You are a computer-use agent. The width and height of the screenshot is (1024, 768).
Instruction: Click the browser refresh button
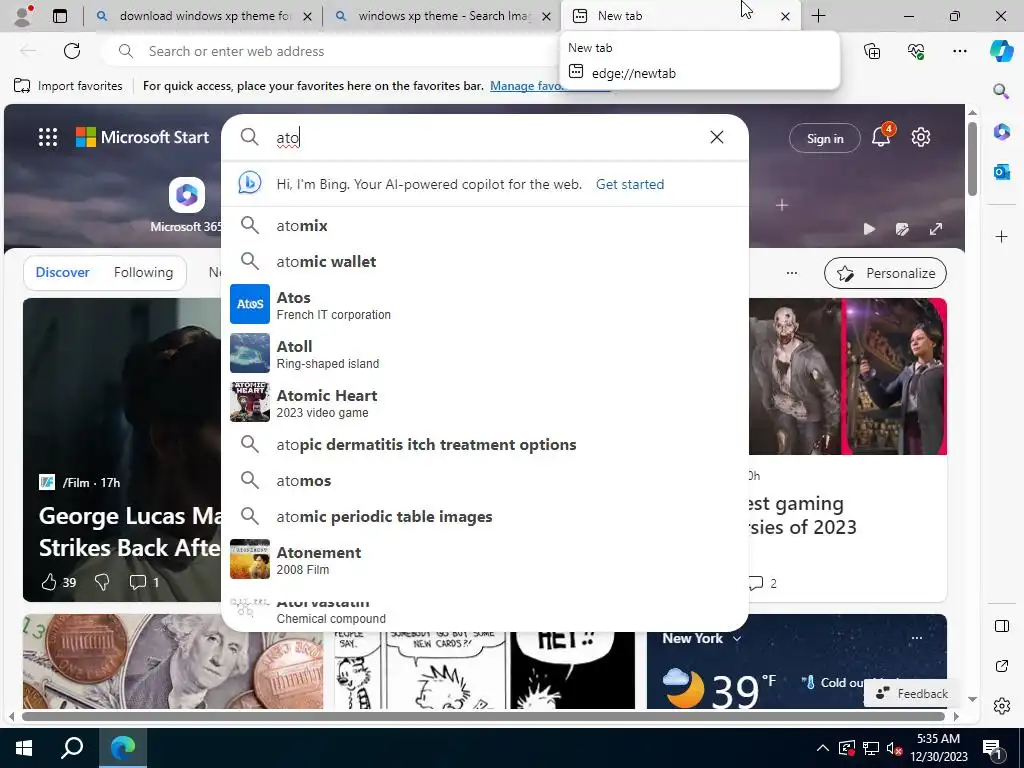coord(72,51)
